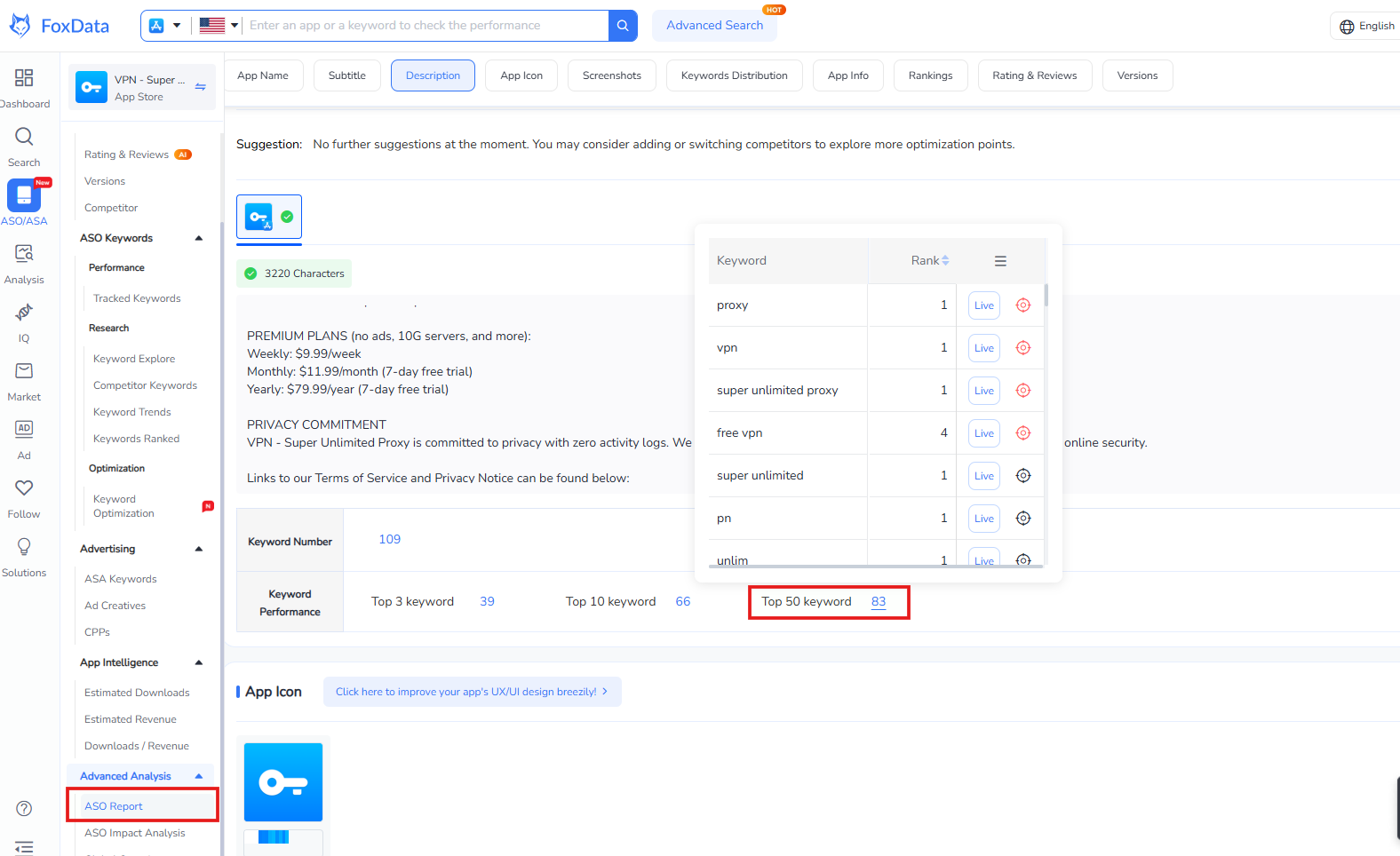This screenshot has height=856, width=1400.
Task: Collapse the ASO Keywords section
Action: pos(199,238)
